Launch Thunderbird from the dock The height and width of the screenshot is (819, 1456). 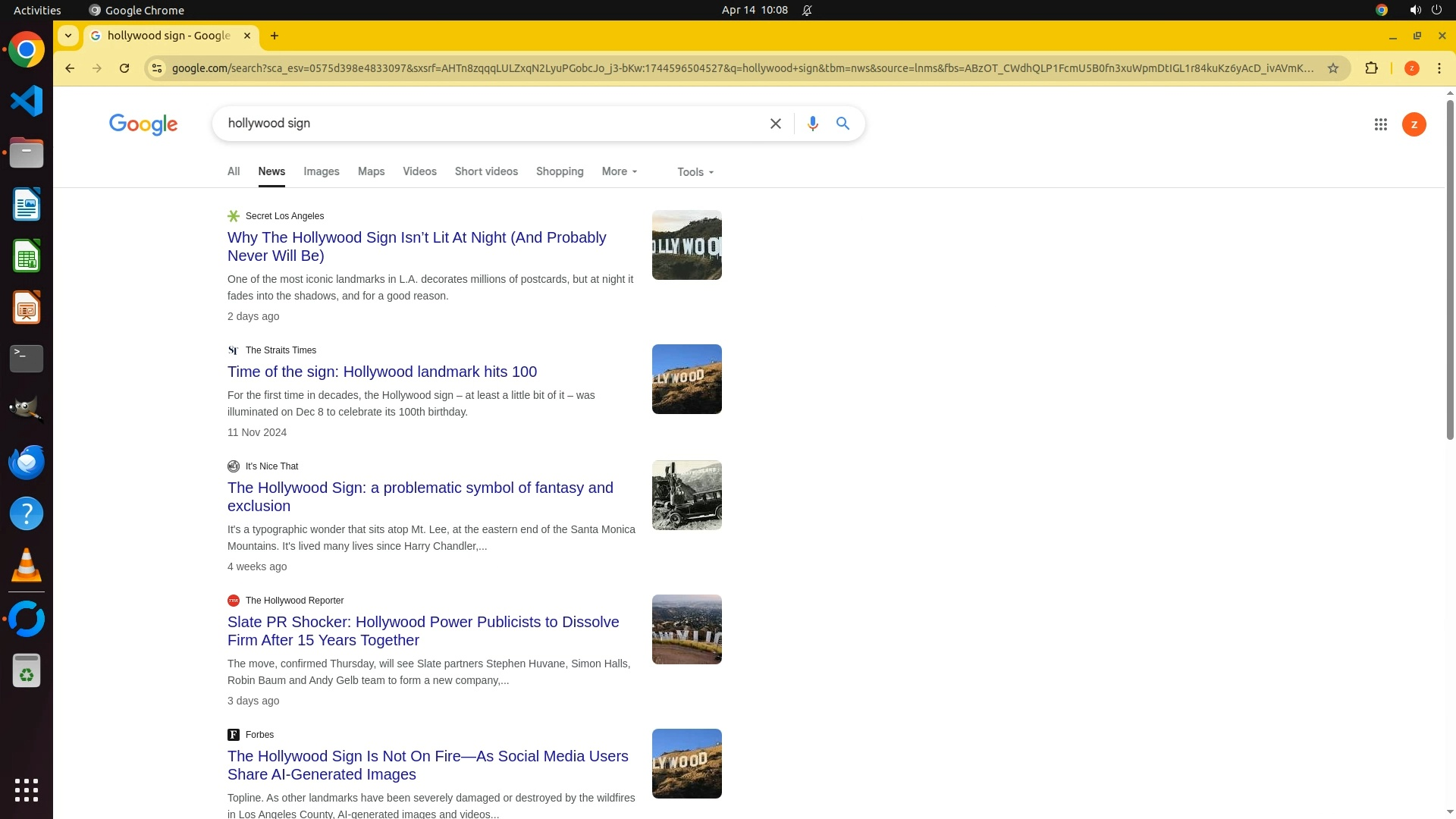click(x=27, y=462)
